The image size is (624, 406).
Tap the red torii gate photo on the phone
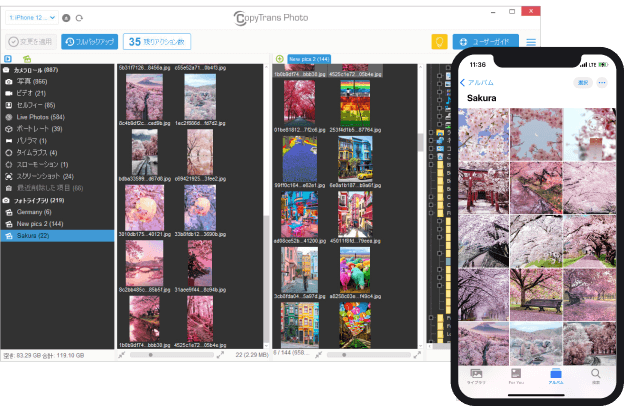[x=484, y=188]
